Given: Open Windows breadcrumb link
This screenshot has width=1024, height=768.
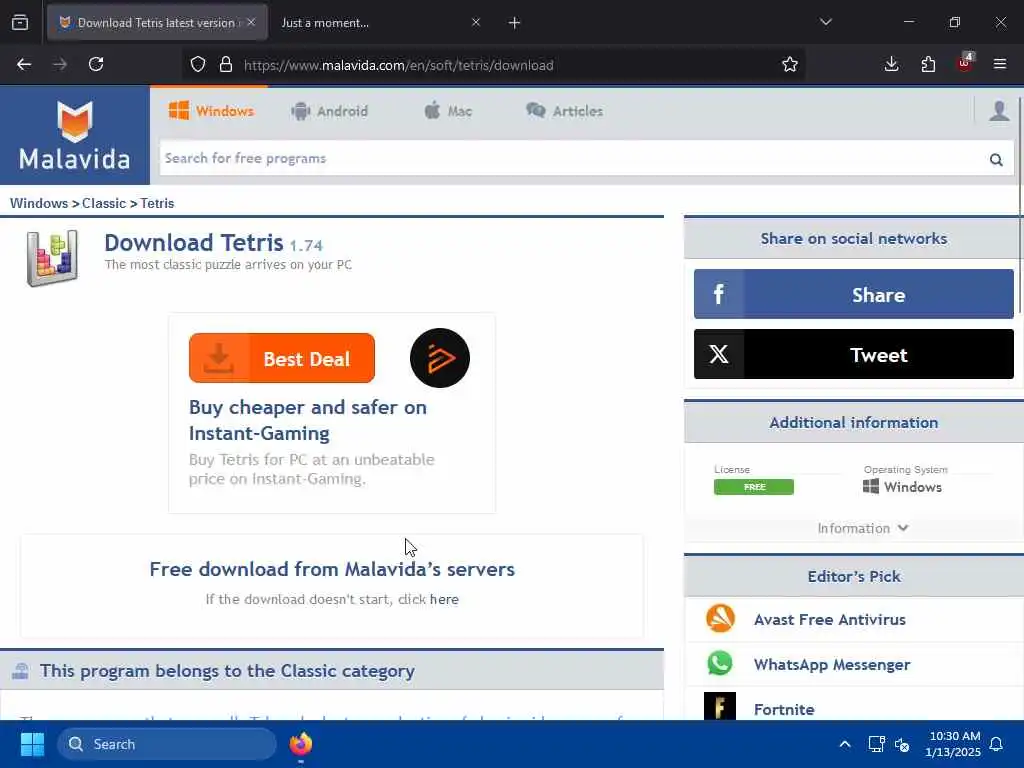Looking at the screenshot, I should [39, 203].
